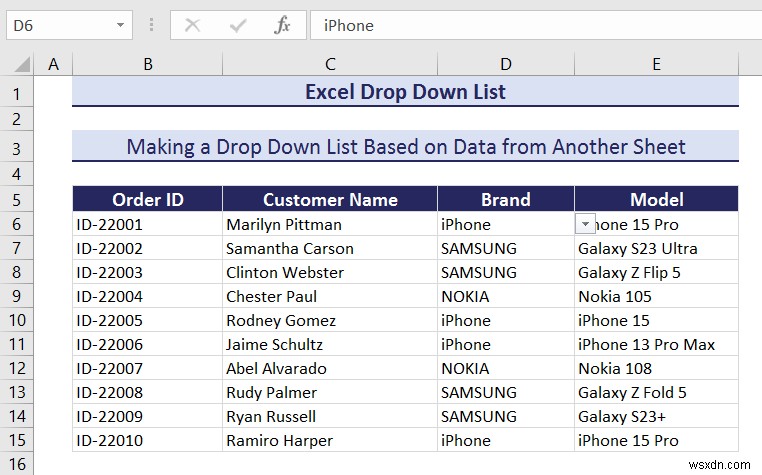Select row 1 header

(17, 92)
